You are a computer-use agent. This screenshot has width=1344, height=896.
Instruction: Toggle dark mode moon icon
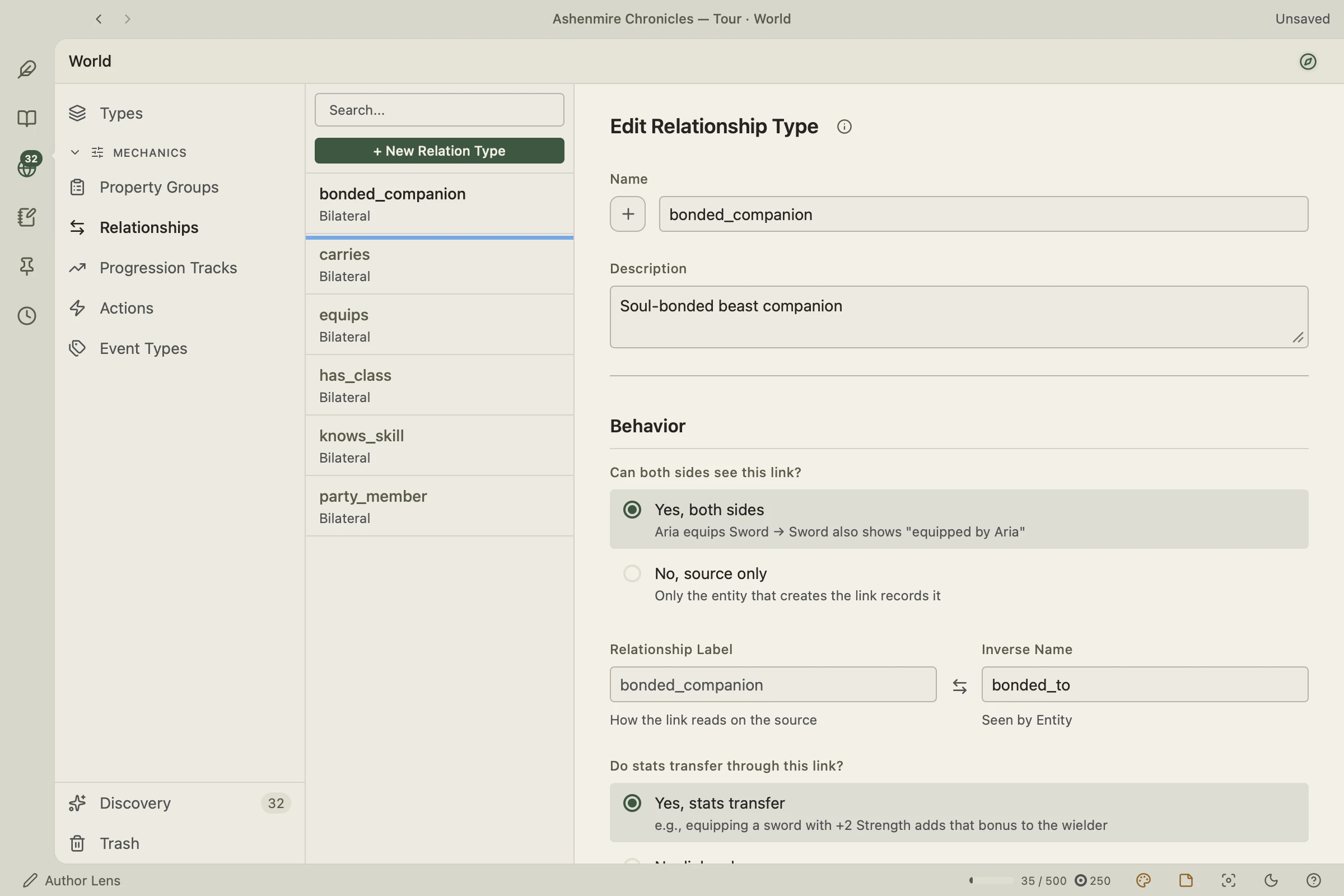click(x=1271, y=880)
